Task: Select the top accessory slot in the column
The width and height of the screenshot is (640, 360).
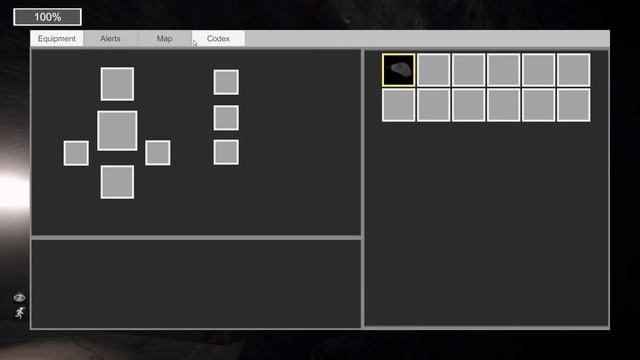Action: coord(226,82)
